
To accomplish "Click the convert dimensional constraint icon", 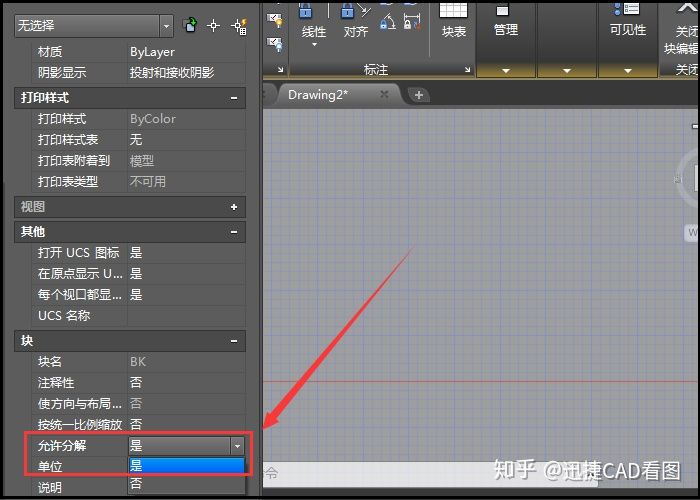I will coord(412,21).
